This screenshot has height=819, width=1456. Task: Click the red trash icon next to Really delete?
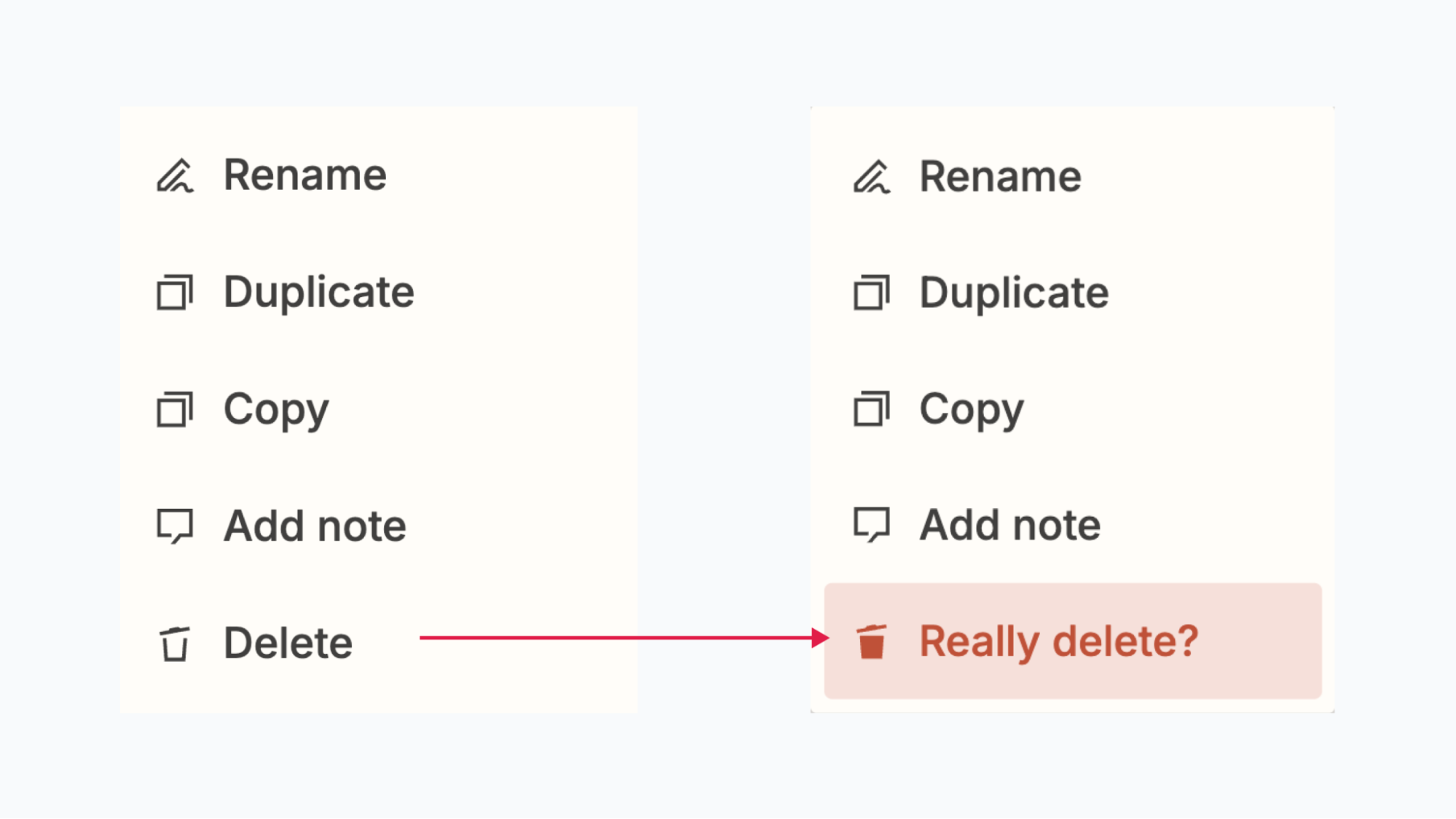click(872, 641)
